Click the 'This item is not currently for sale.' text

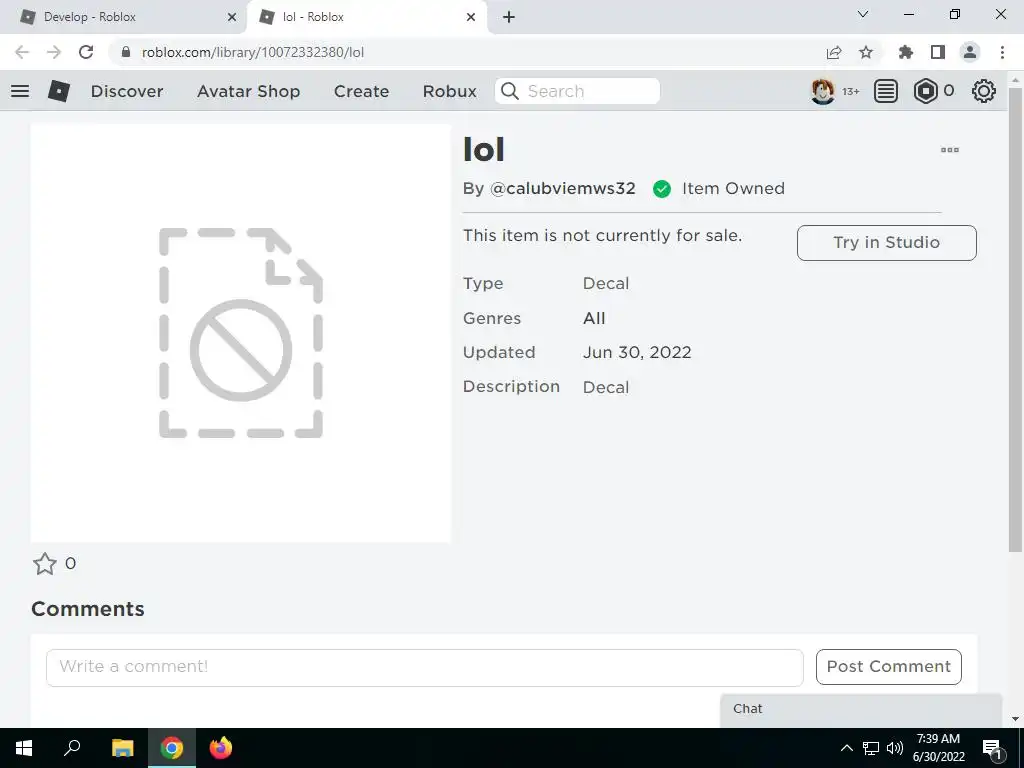[x=602, y=235]
